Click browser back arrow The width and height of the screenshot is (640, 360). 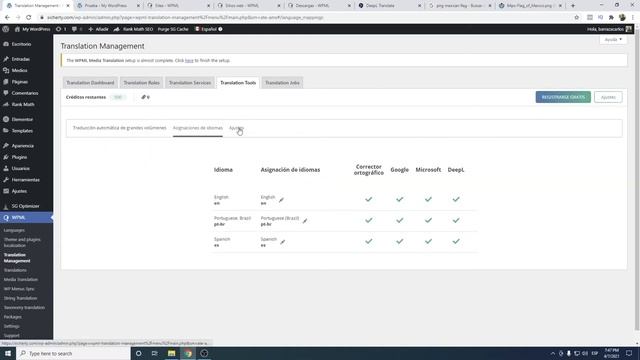[7, 18]
